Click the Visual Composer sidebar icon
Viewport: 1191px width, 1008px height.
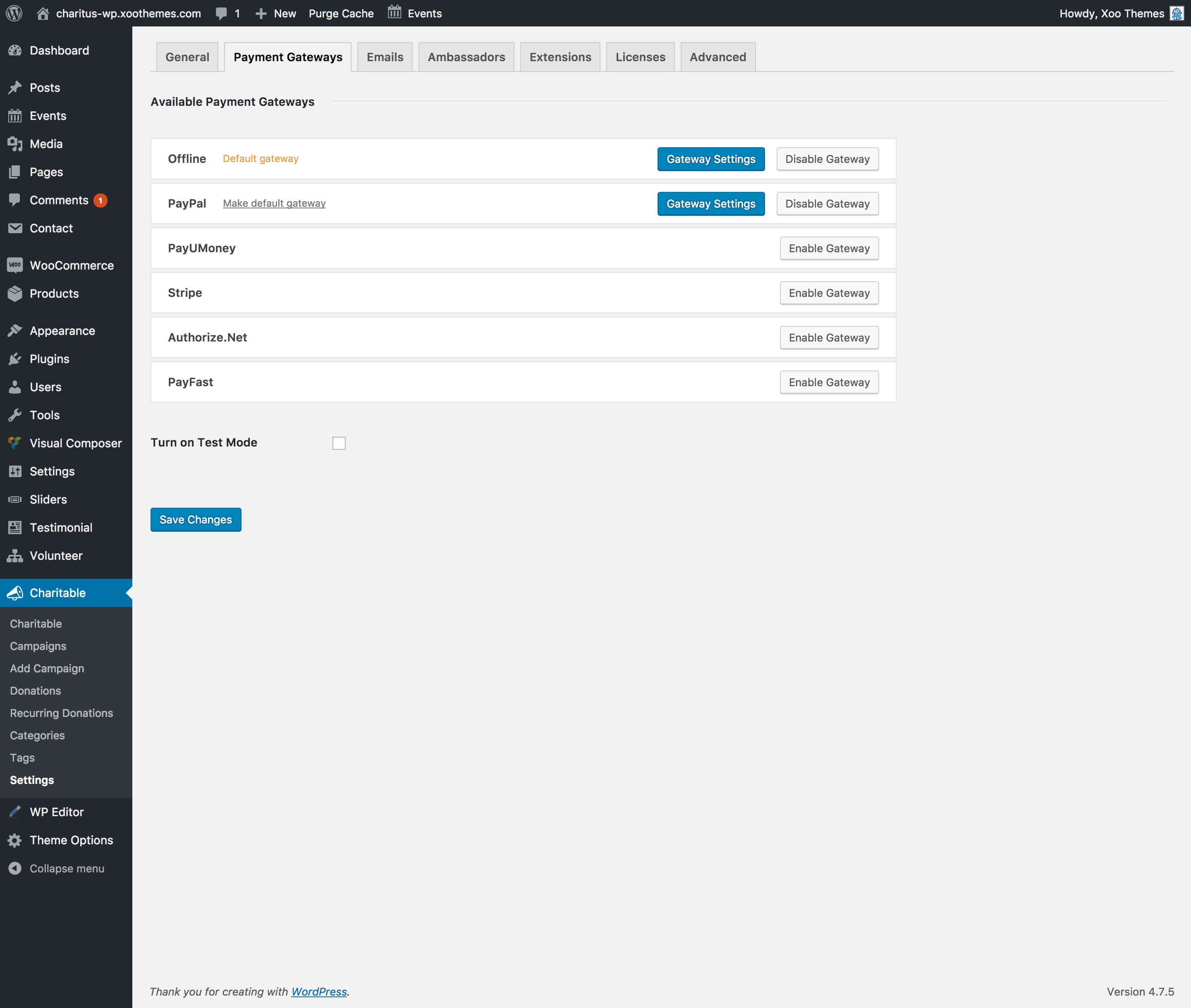[x=15, y=443]
